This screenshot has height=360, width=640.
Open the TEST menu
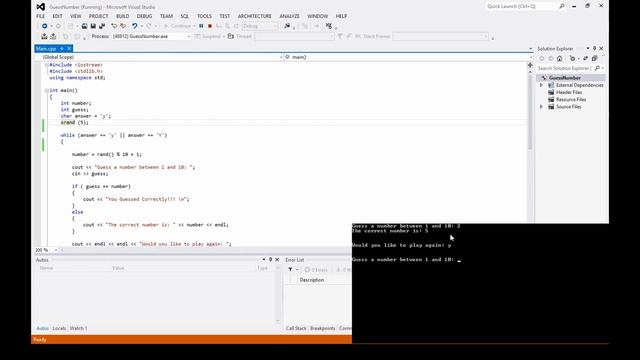pyautogui.click(x=224, y=16)
